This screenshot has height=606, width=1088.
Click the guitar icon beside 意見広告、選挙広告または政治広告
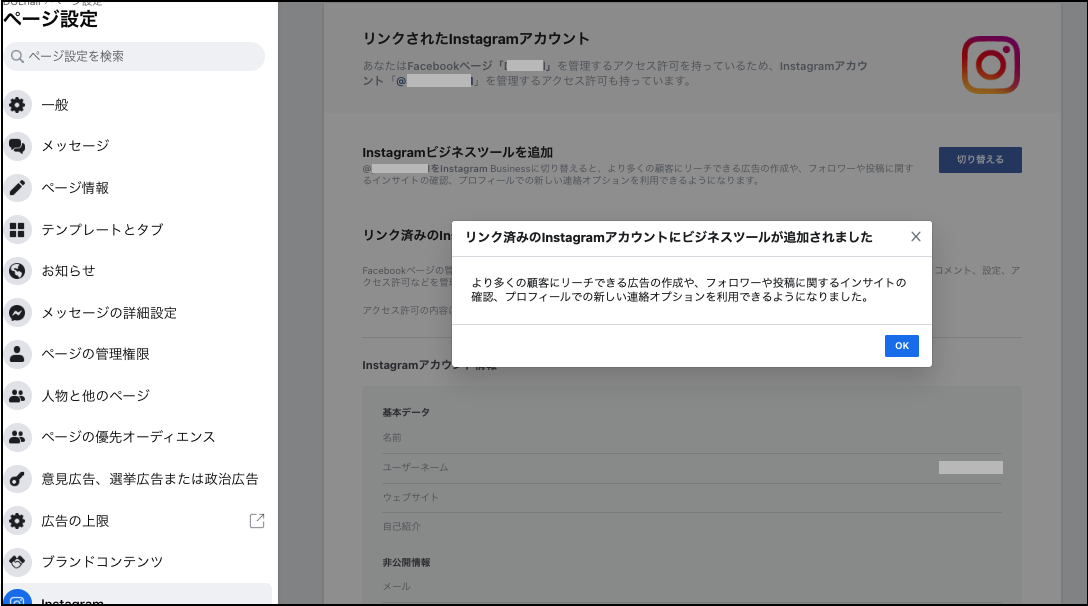pos(17,479)
